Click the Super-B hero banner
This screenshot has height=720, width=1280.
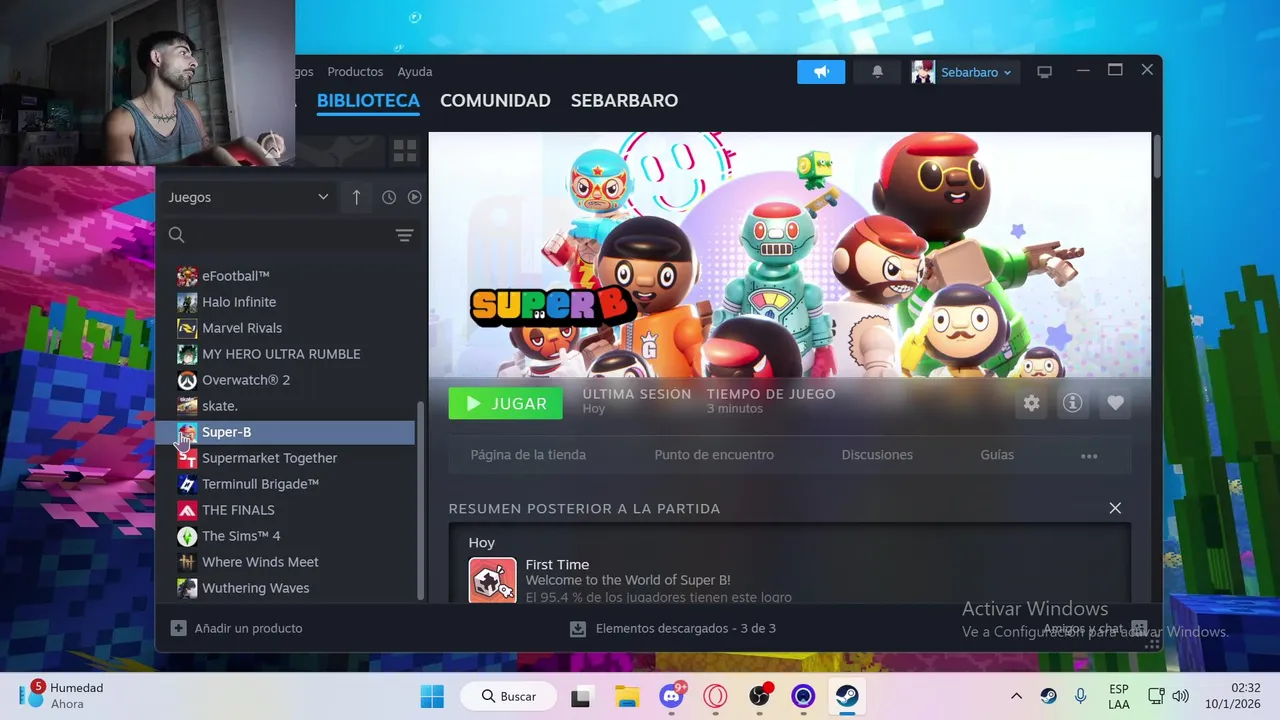[x=790, y=255]
